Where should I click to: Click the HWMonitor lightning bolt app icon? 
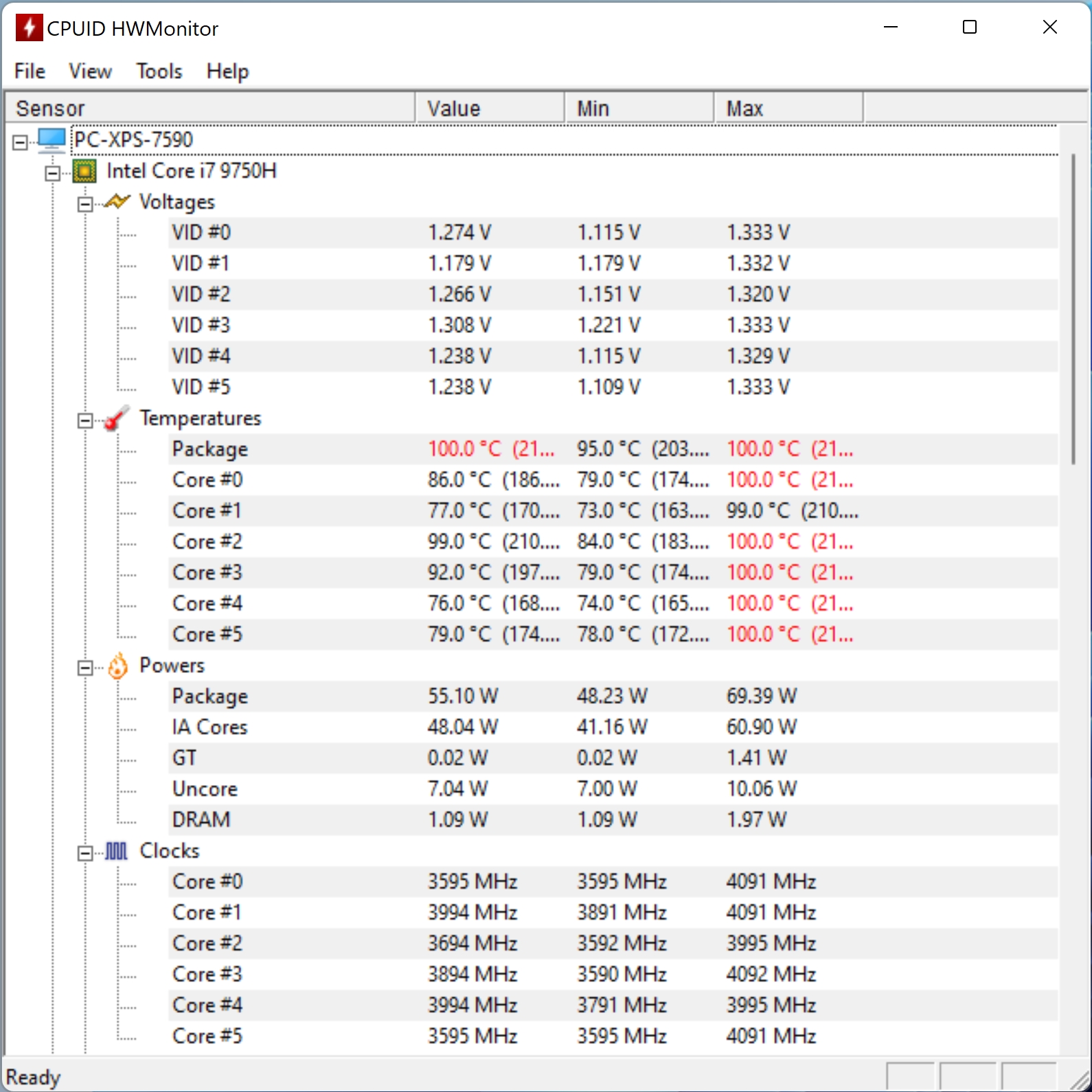click(x=29, y=28)
